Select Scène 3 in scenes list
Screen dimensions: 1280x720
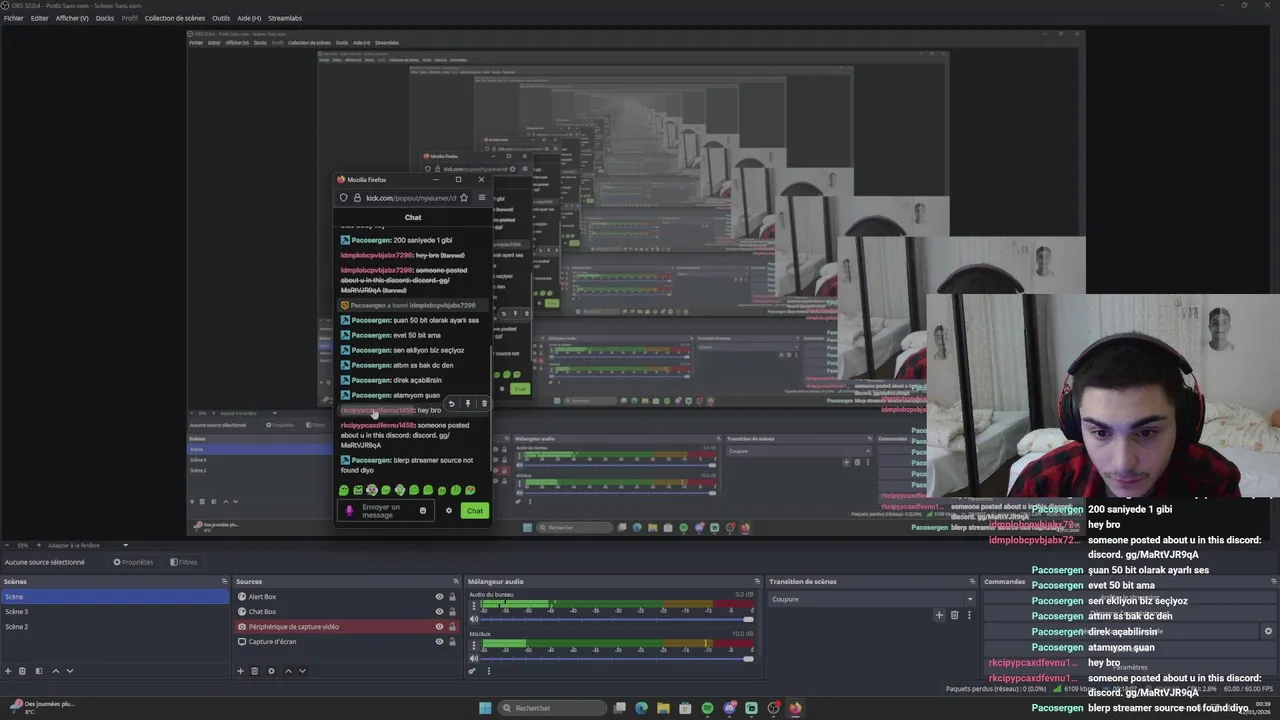tap(115, 612)
